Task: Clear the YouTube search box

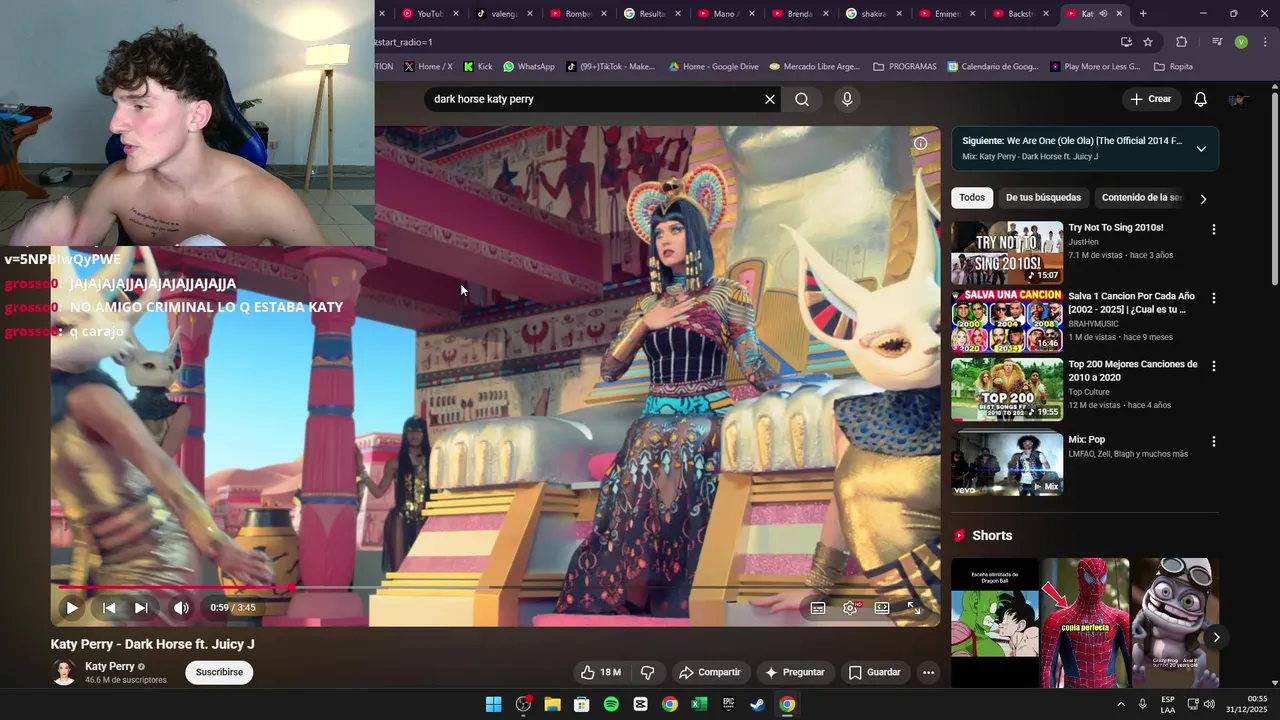Action: pos(770,99)
